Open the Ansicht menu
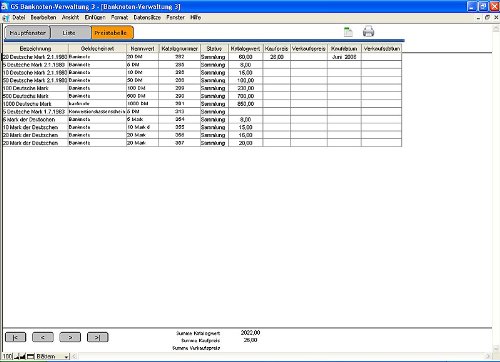 [x=70, y=17]
